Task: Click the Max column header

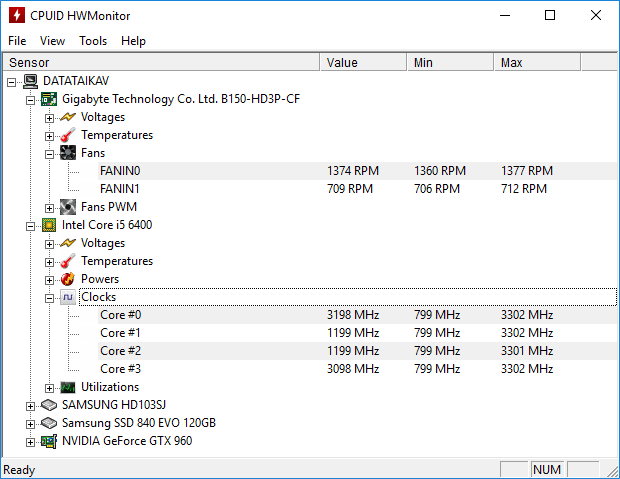Action: (x=537, y=62)
